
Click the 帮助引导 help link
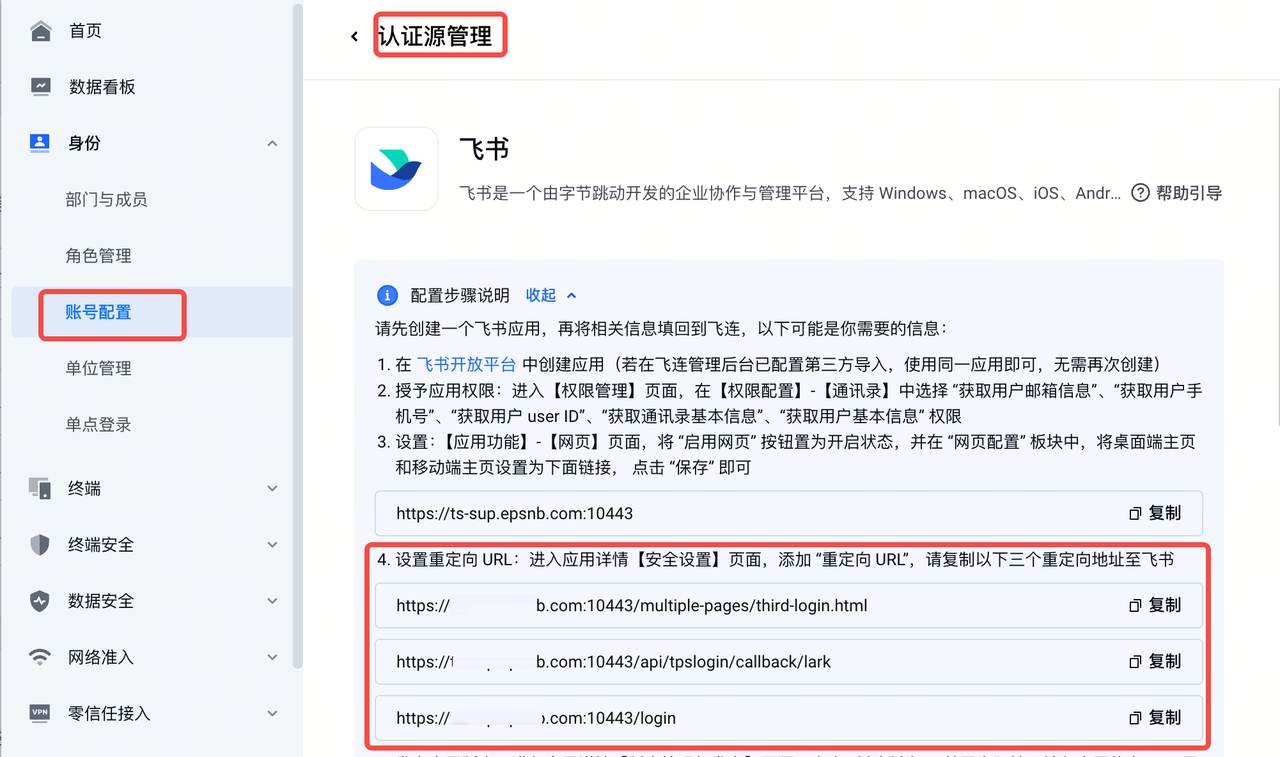(1189, 193)
